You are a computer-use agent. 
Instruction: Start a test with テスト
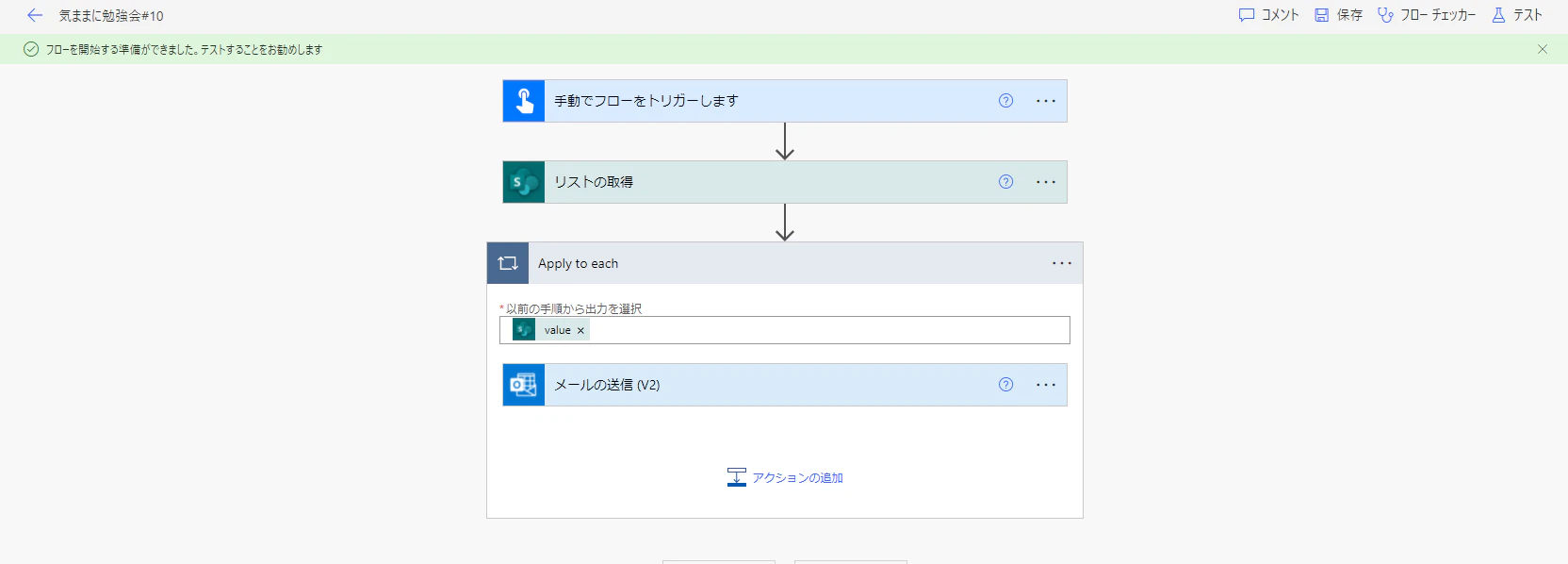(x=1517, y=15)
